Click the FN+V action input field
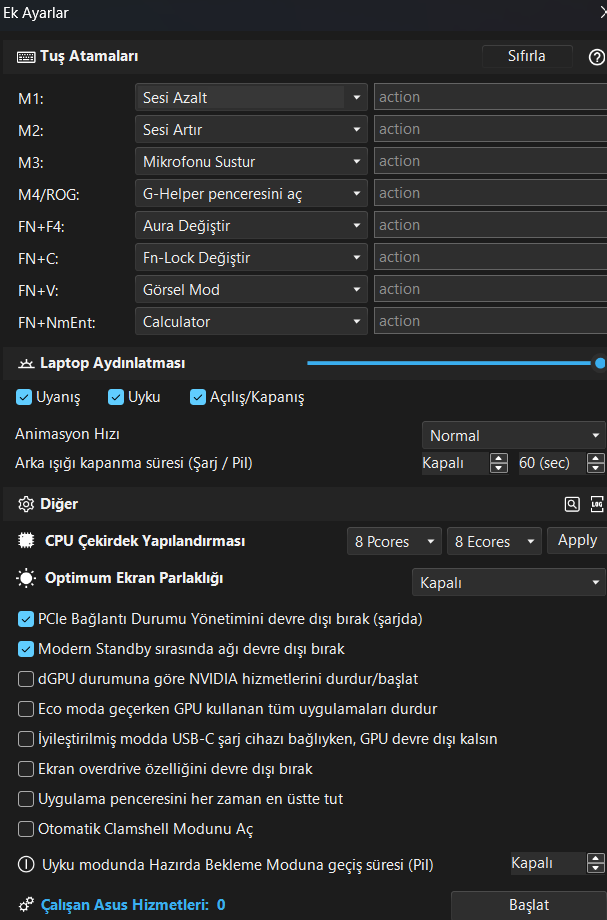This screenshot has width=607, height=920. [490, 289]
